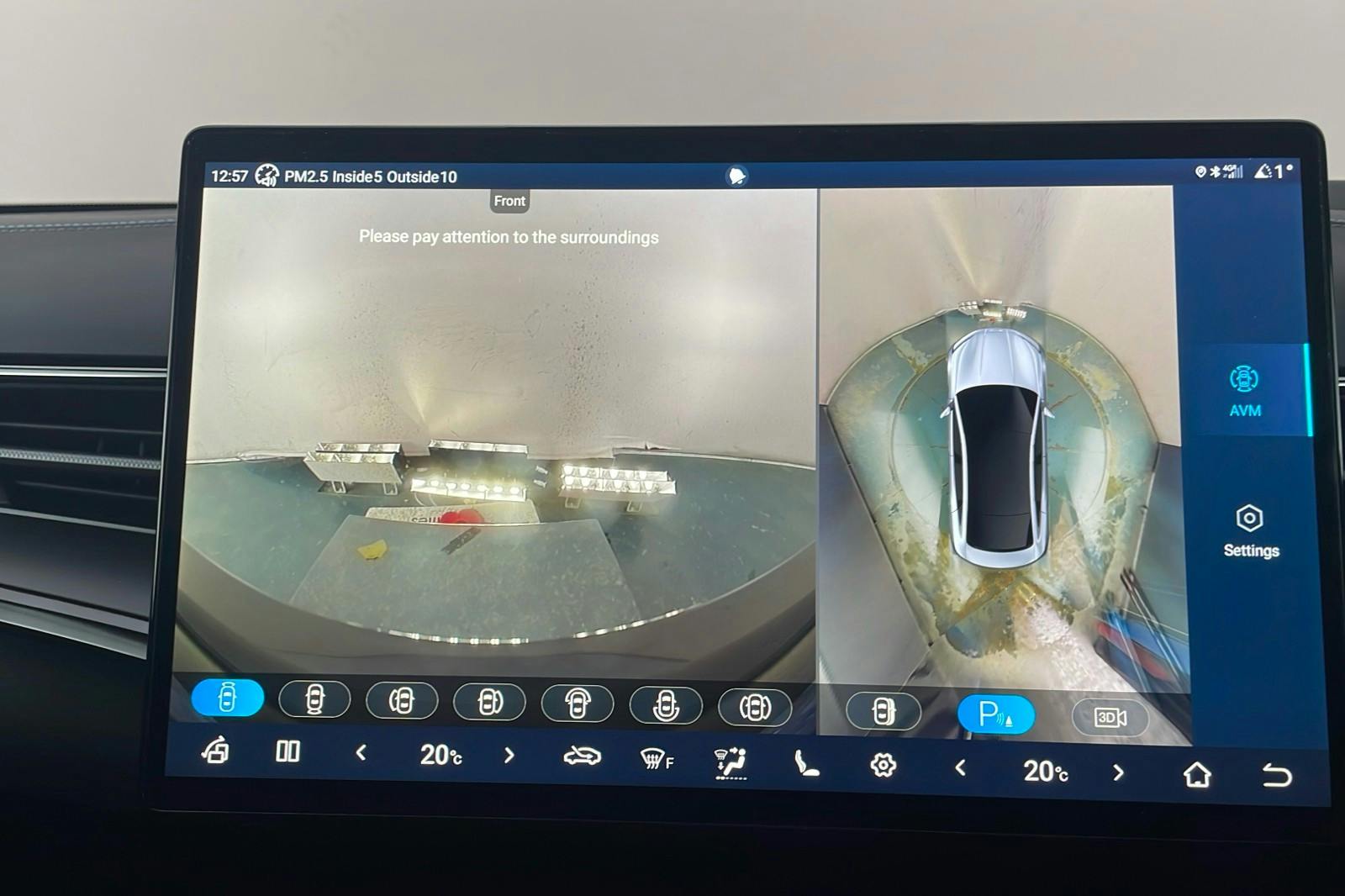Toggle the parking radar sensor button
1345x896 pixels.
pyautogui.click(x=996, y=714)
